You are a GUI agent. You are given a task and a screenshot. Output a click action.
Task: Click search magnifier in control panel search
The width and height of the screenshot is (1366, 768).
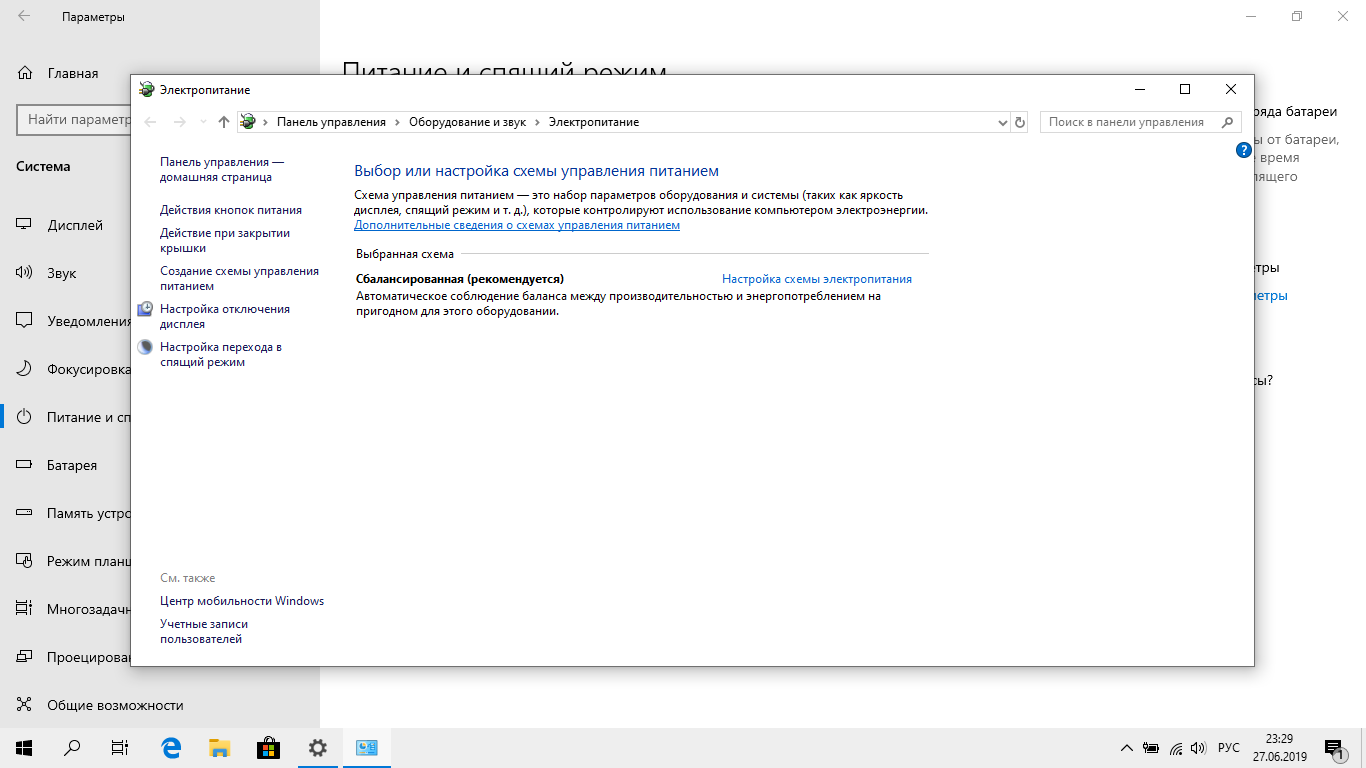(x=1227, y=122)
